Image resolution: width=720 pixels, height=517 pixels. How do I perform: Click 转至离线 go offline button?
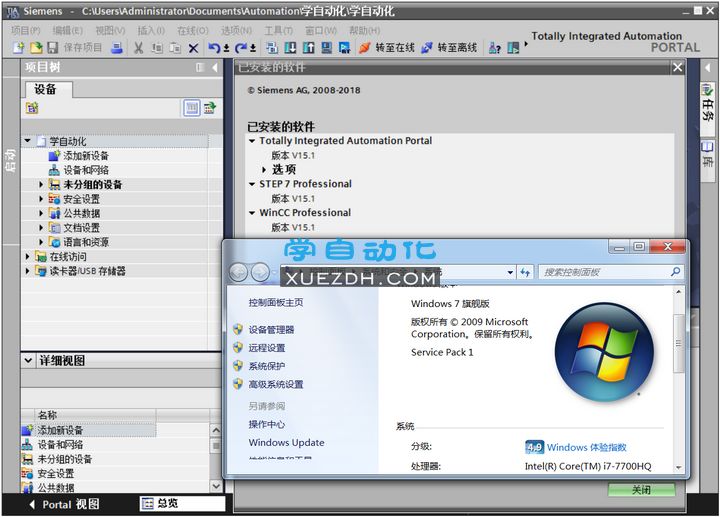tap(449, 47)
